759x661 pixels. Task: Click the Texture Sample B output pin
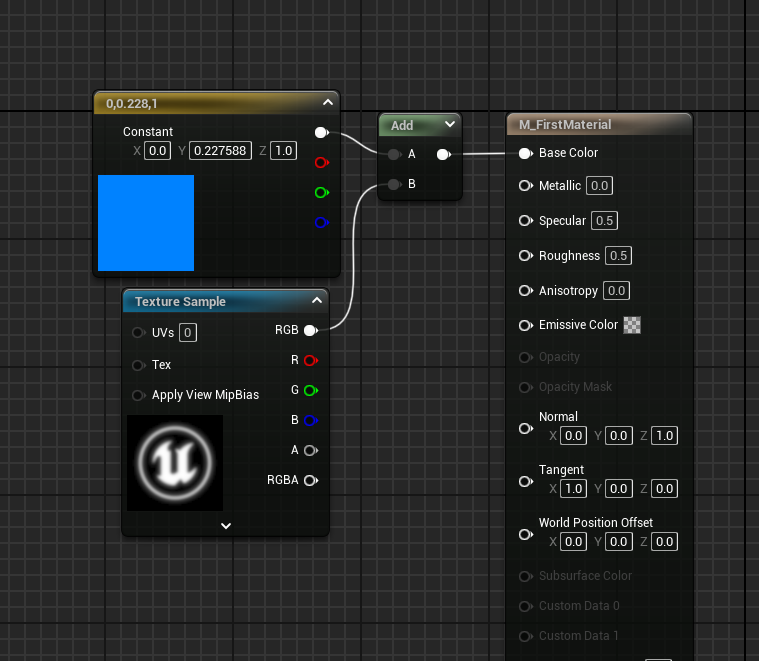pyautogui.click(x=311, y=421)
